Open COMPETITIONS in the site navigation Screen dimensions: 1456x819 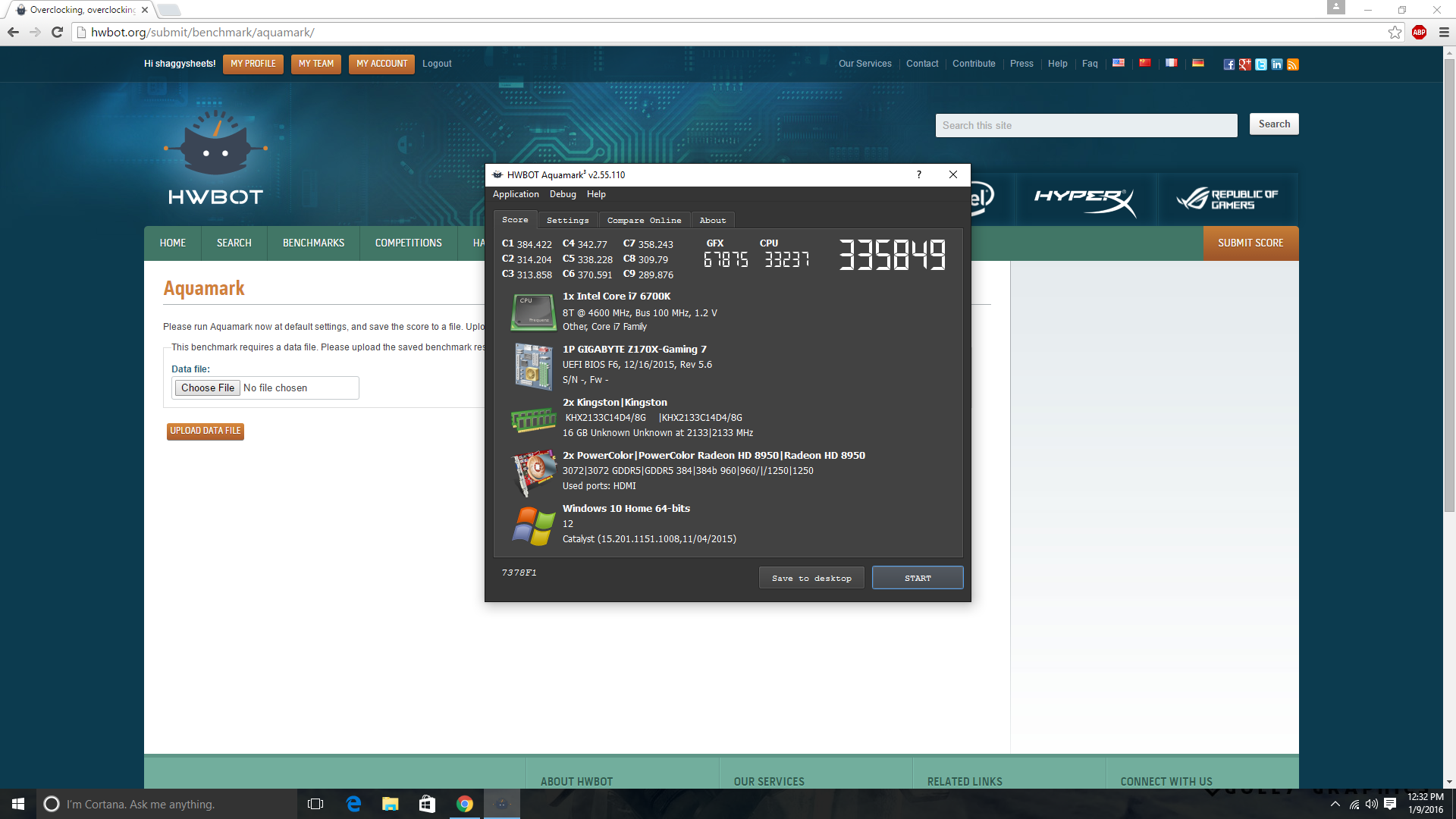pos(408,243)
